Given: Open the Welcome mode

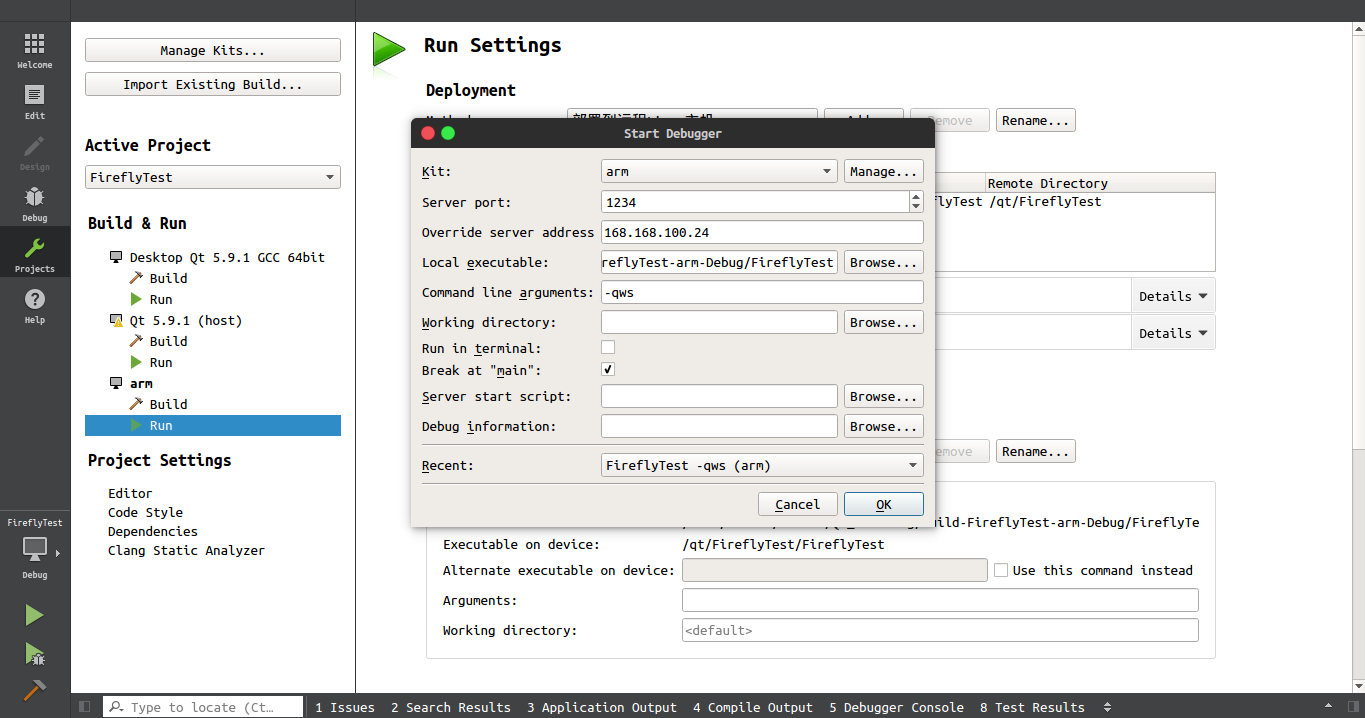Looking at the screenshot, I should [35, 50].
